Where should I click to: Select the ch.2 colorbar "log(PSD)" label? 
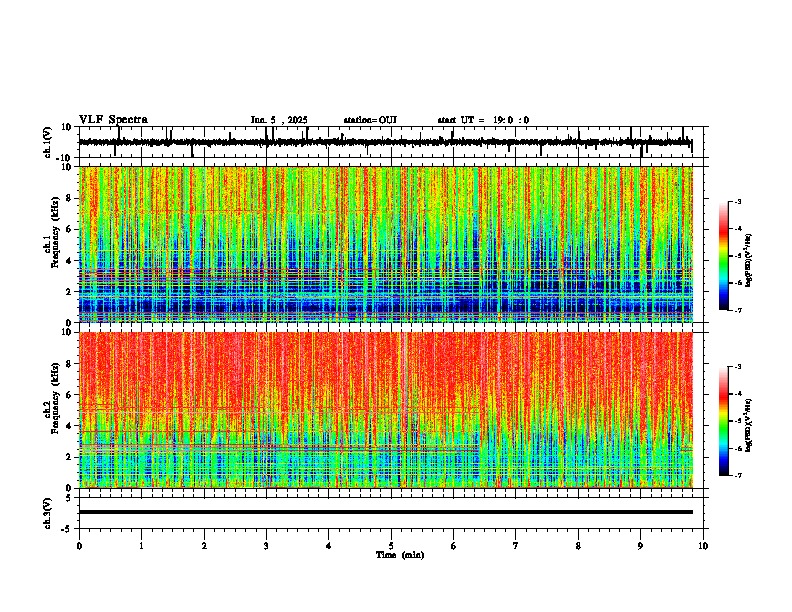tap(749, 426)
